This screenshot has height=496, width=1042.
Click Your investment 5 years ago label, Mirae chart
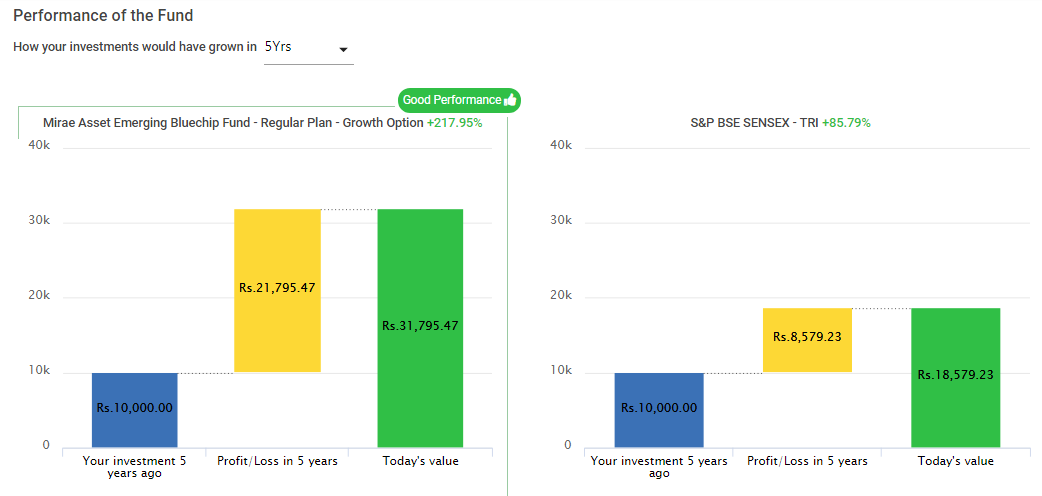point(135,467)
